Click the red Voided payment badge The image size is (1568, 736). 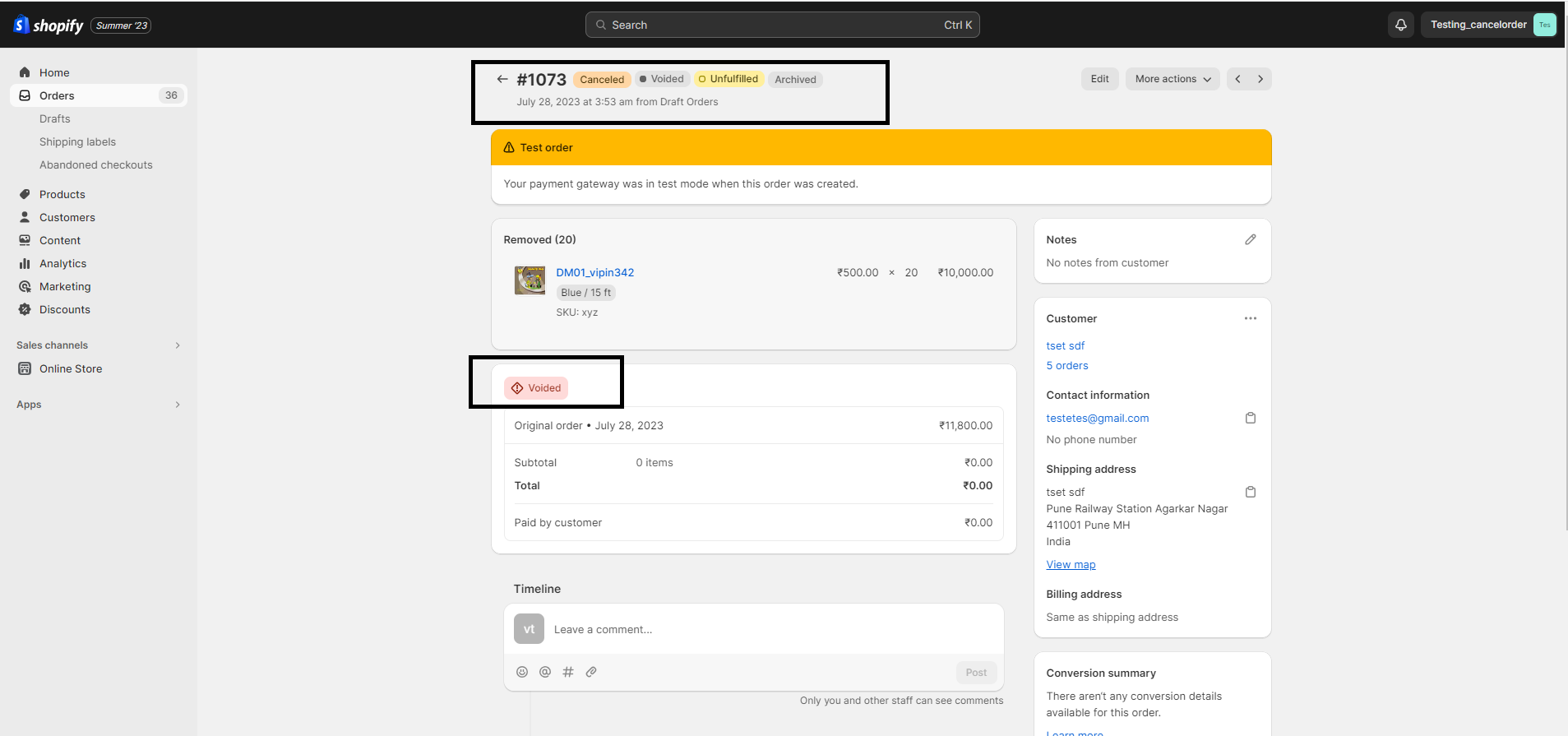pyautogui.click(x=536, y=388)
